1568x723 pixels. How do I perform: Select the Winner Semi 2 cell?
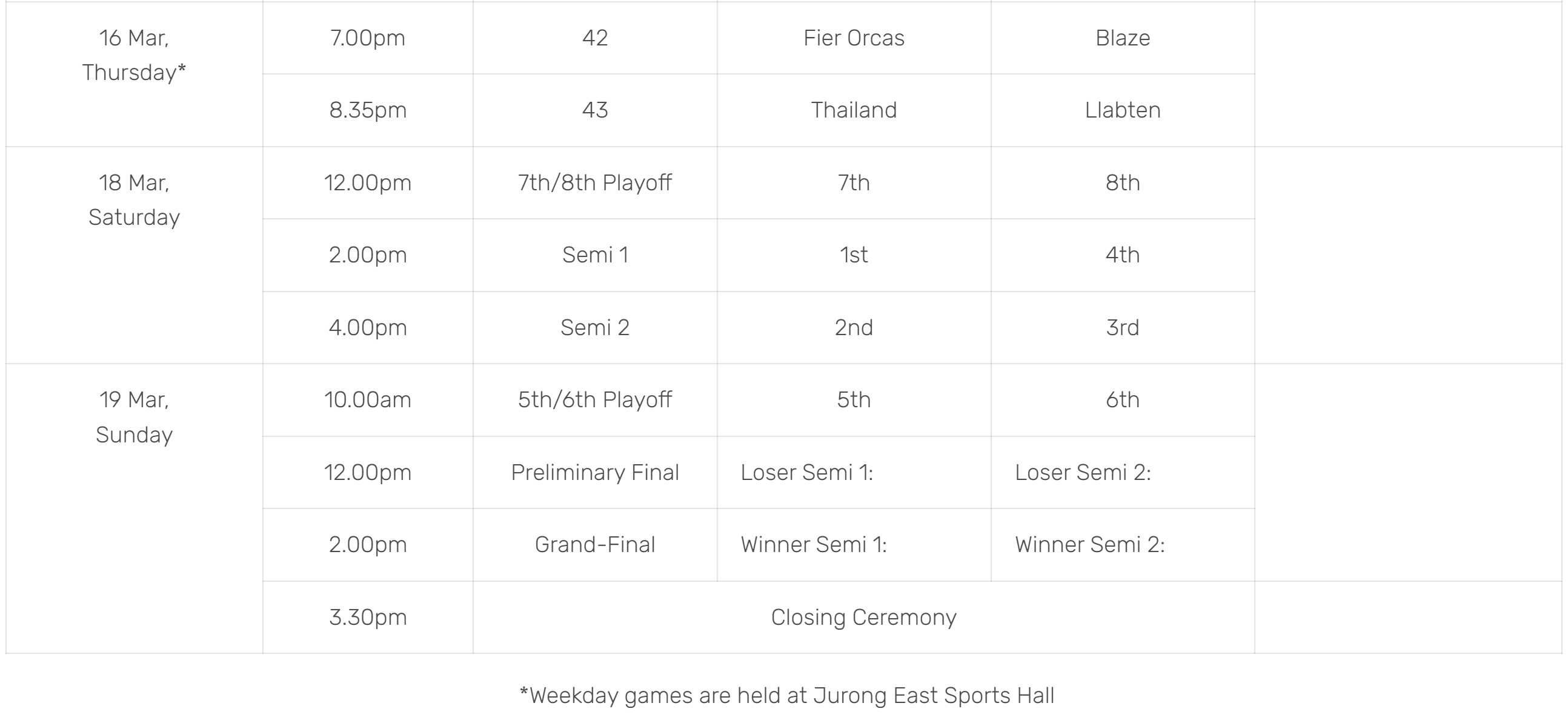click(x=1123, y=545)
